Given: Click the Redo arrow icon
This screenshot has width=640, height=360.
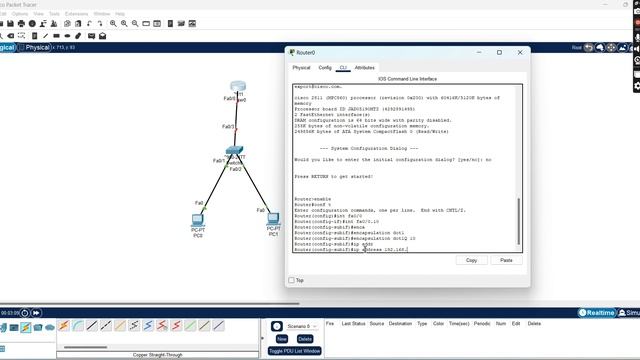Looking at the screenshot, I should coord(100,24).
